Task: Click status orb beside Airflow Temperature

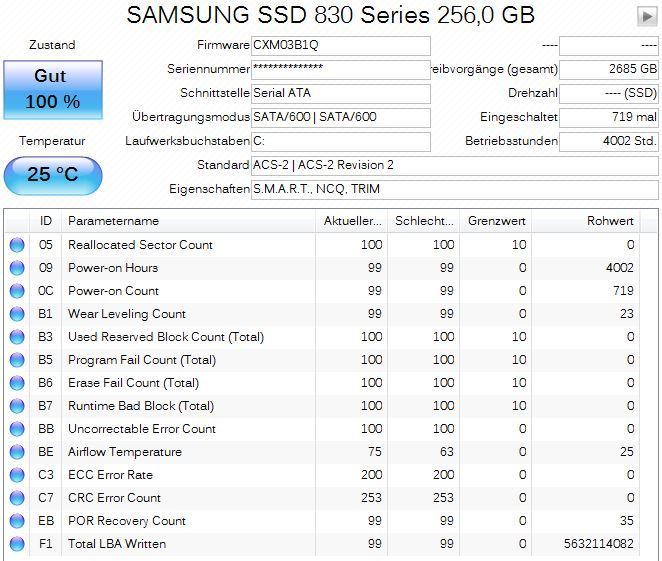Action: pyautogui.click(x=17, y=452)
